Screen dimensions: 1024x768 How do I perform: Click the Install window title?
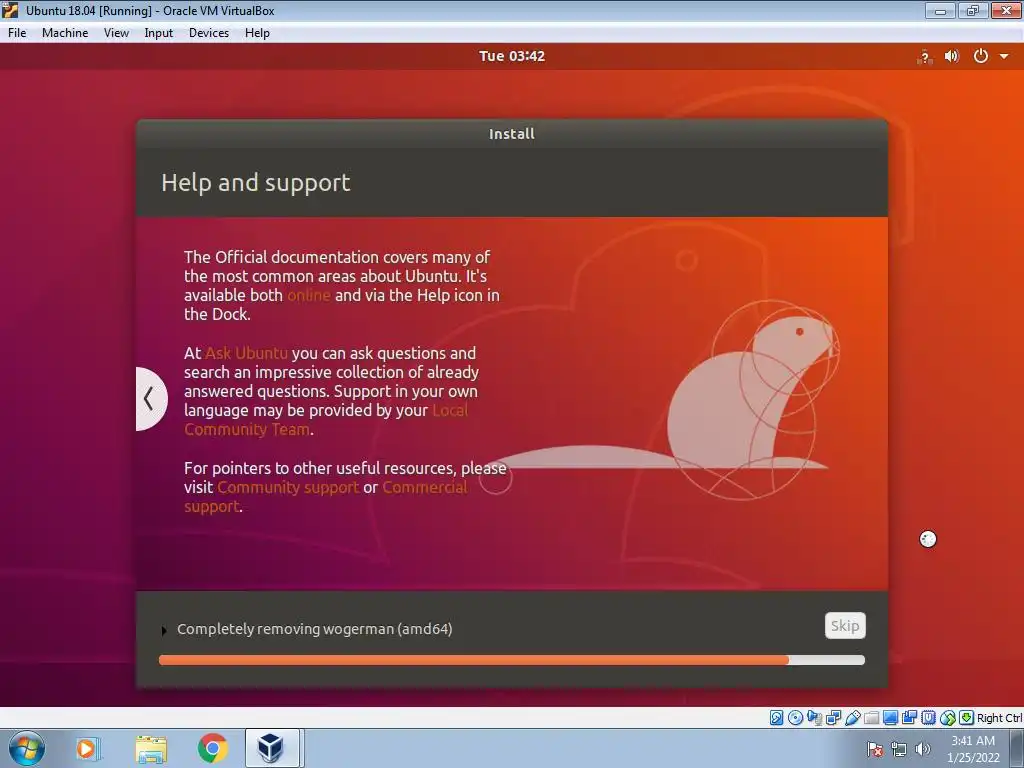pos(512,134)
